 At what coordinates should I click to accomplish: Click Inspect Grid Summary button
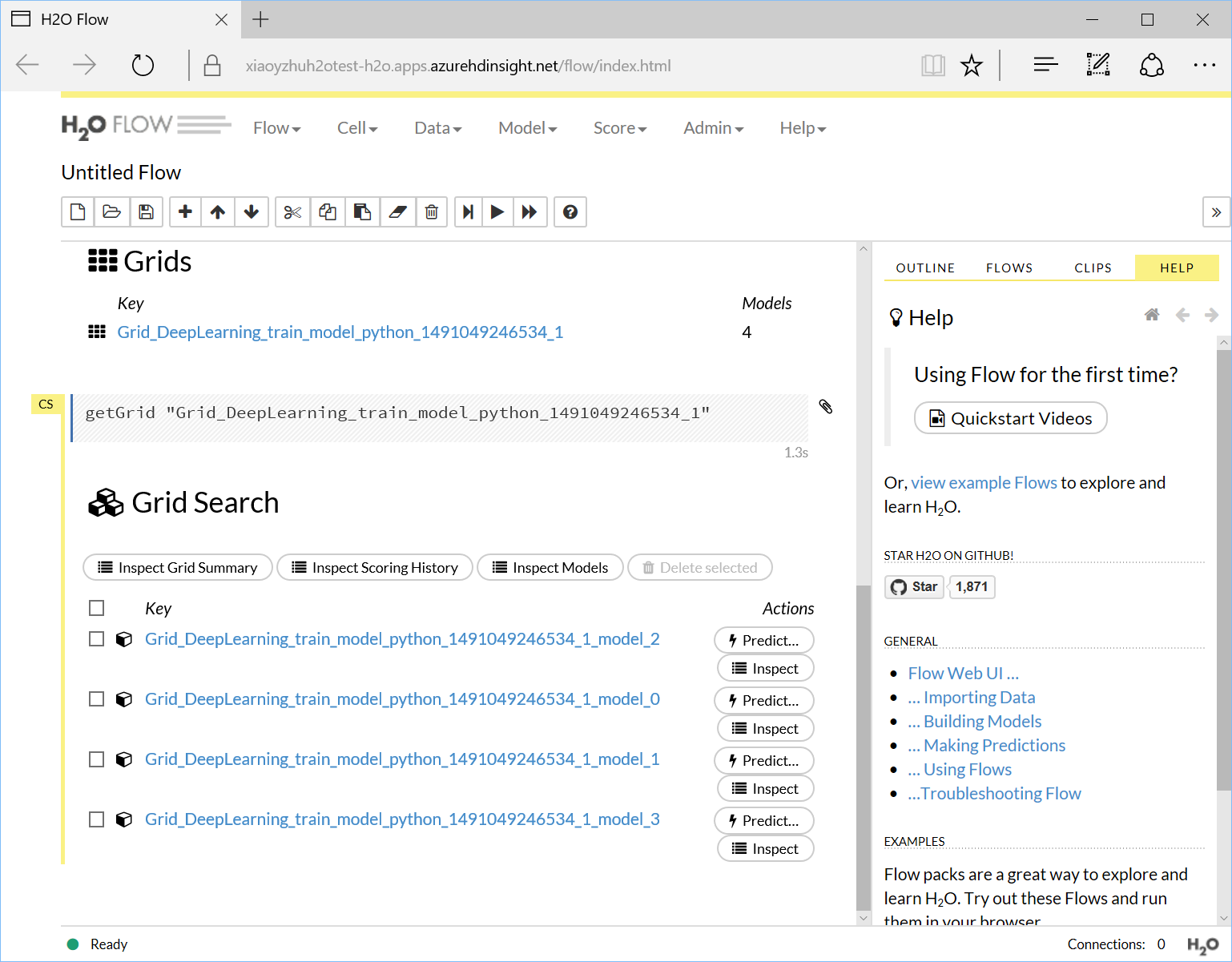click(x=178, y=567)
